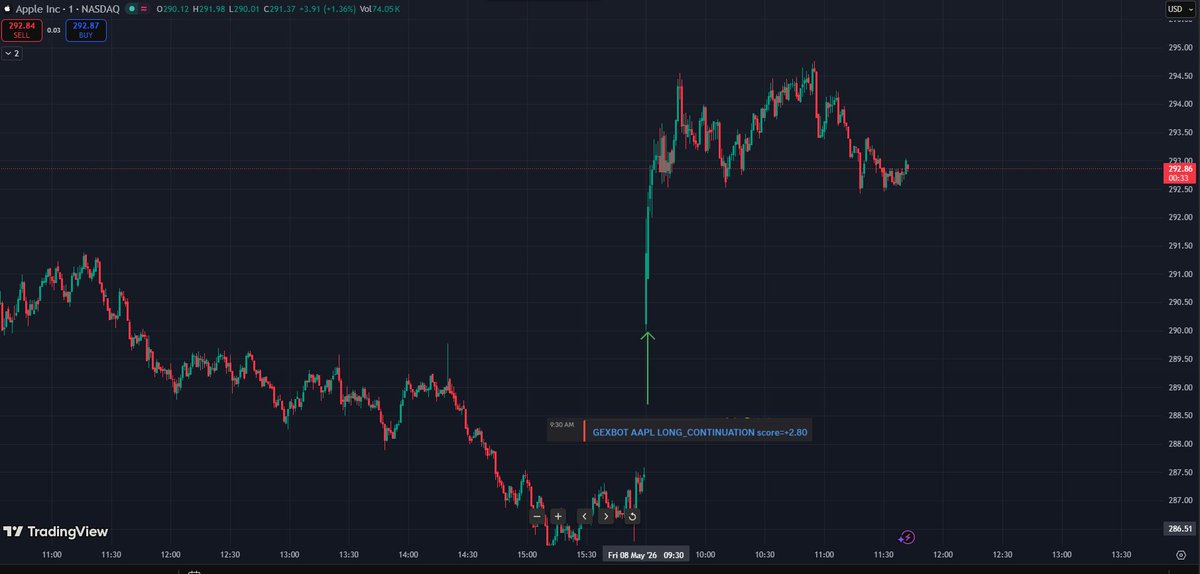This screenshot has height=574, width=1200.
Task: Click the Apple Inc symbol title
Action: click(40, 8)
